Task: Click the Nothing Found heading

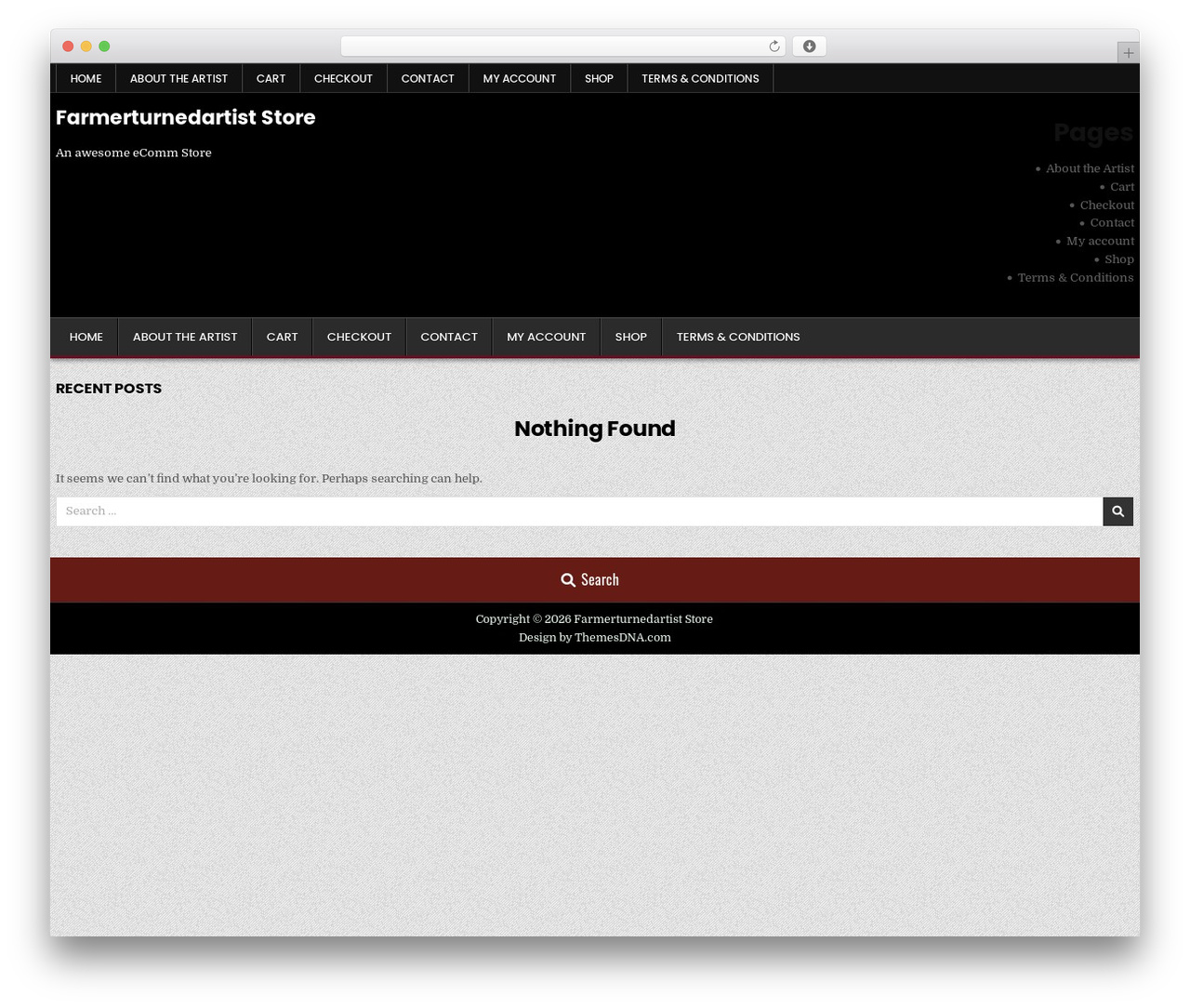Action: point(595,429)
